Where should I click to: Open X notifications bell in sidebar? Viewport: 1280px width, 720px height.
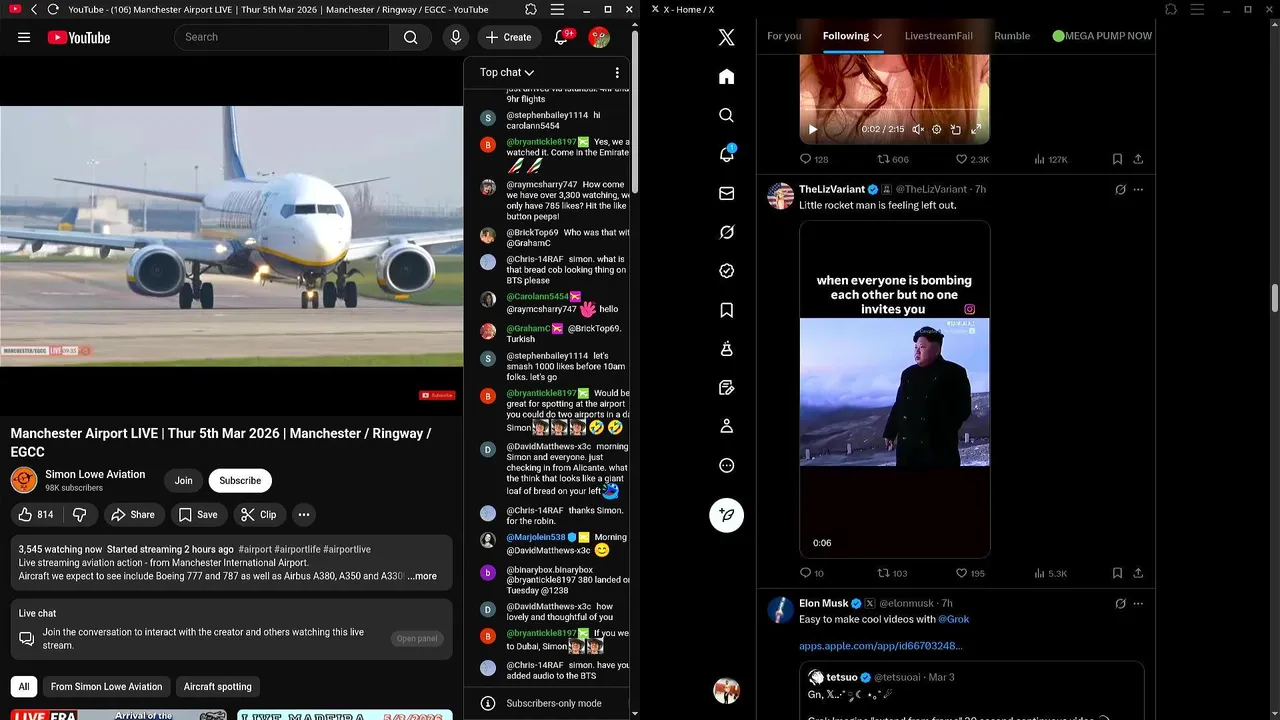pos(727,154)
